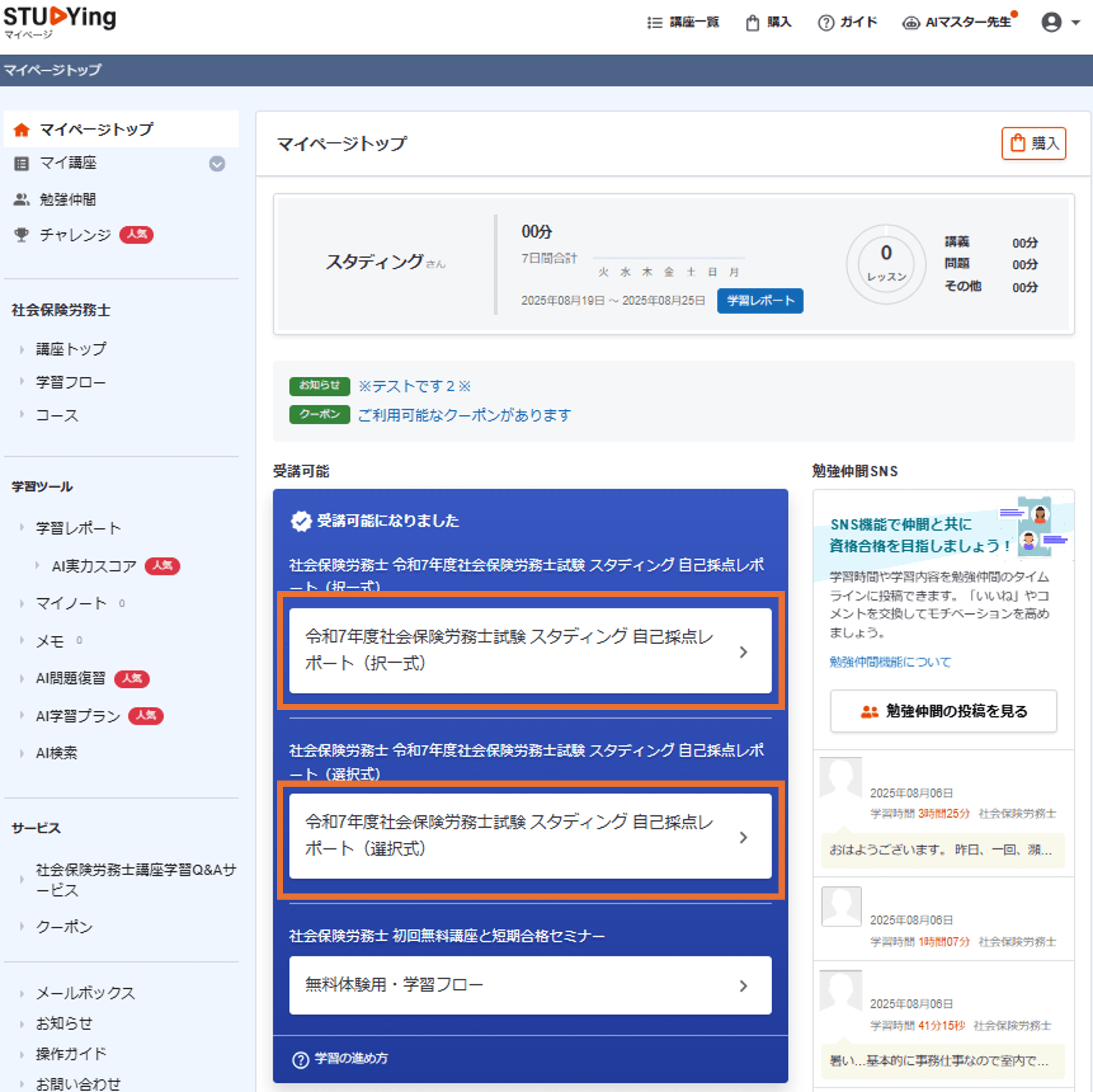Image resolution: width=1093 pixels, height=1092 pixels.
Task: Open 学習の進め方 link
Action: [x=351, y=1058]
